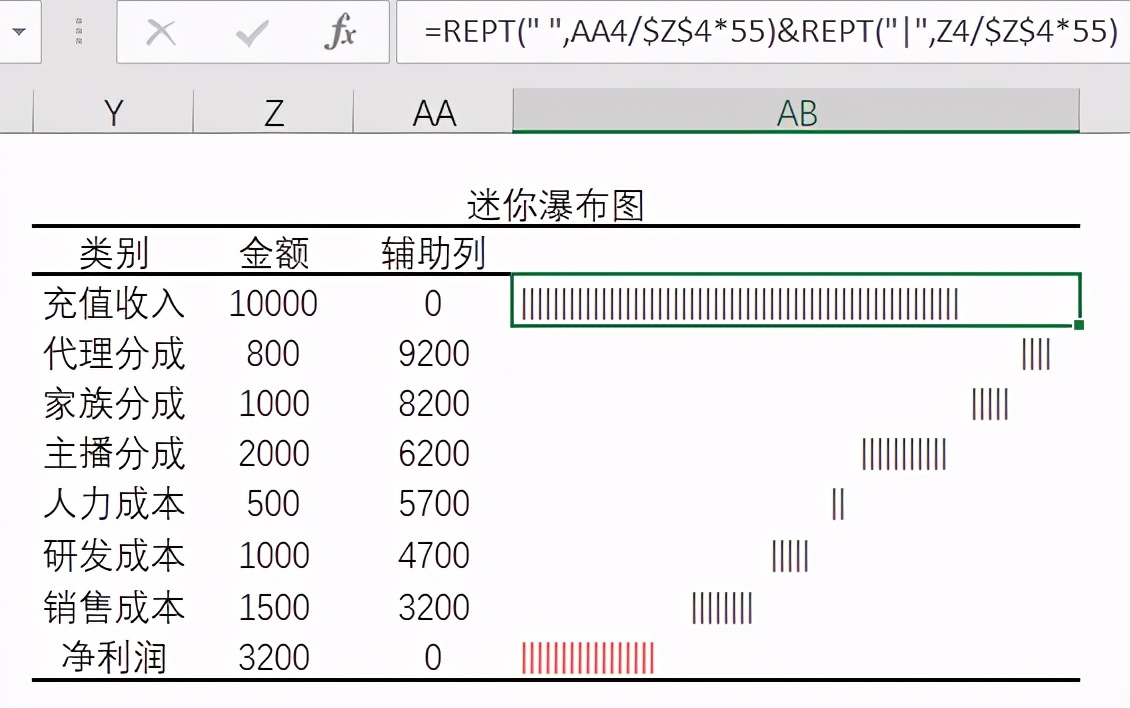This screenshot has width=1130, height=708.
Task: Select 辅助列 cell showing 3200
Action: [434, 607]
